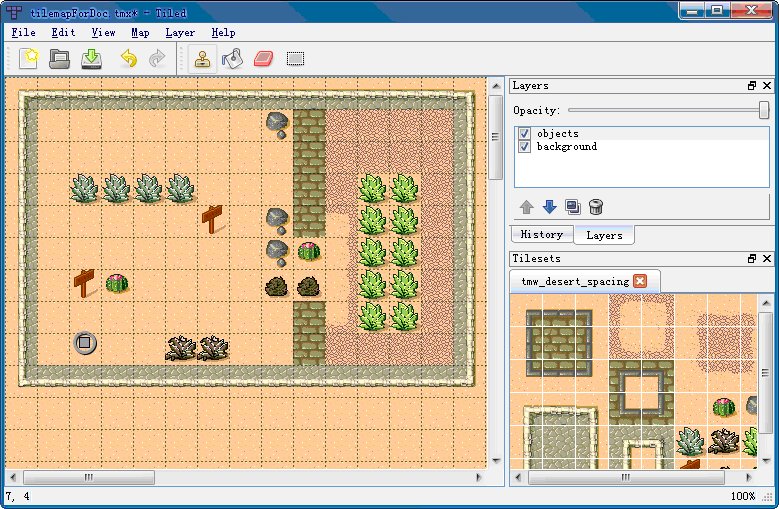This screenshot has width=779, height=509.
Task: Minimize the Tiled window
Action: (x=692, y=11)
